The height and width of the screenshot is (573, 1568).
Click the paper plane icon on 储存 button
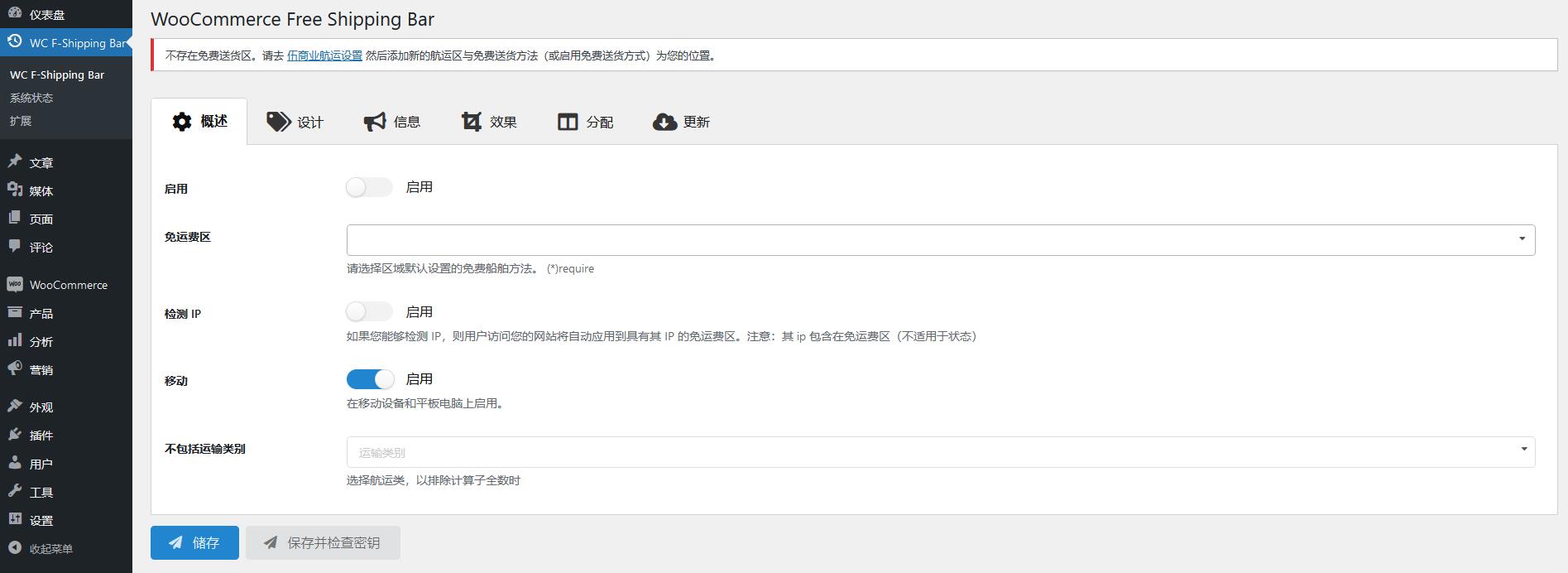(175, 542)
